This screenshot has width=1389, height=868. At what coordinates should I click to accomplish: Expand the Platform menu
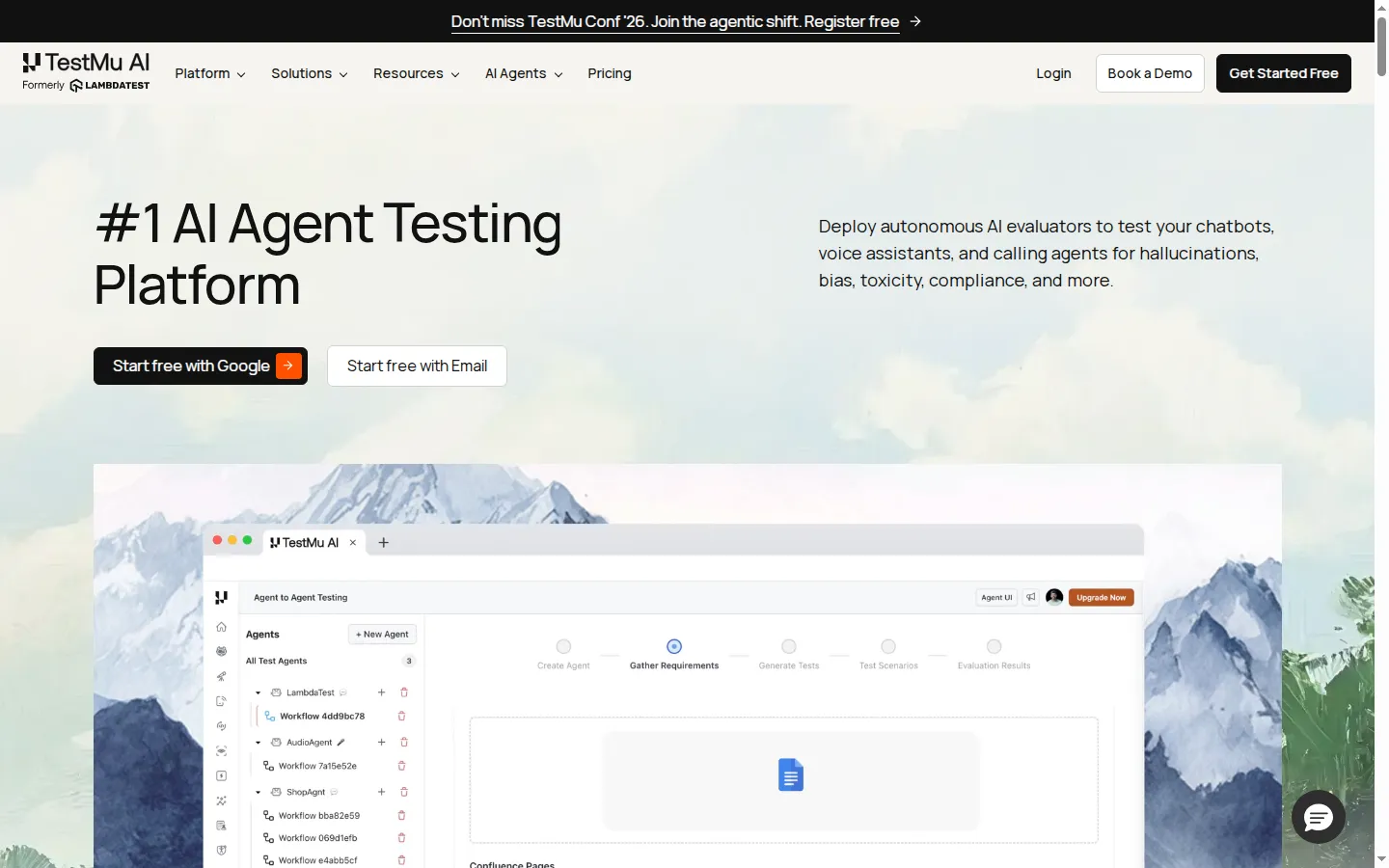click(210, 73)
